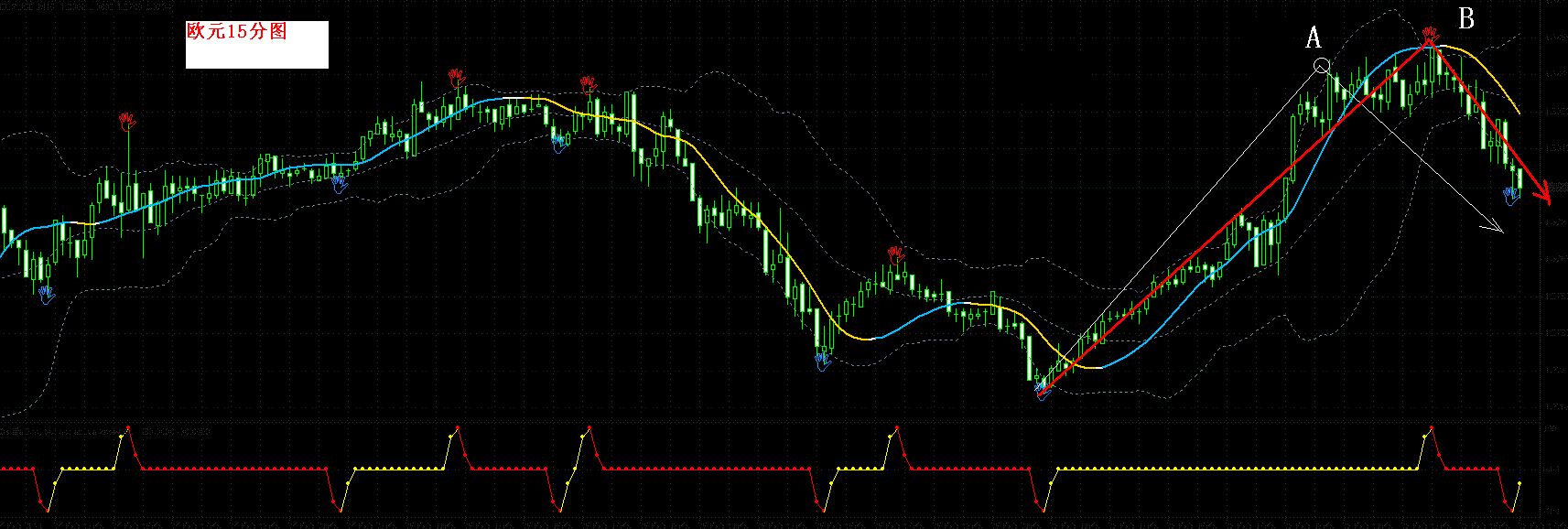The image size is (1568, 529).
Task: Select the second blue hand buy signal from left
Action: coord(340,184)
